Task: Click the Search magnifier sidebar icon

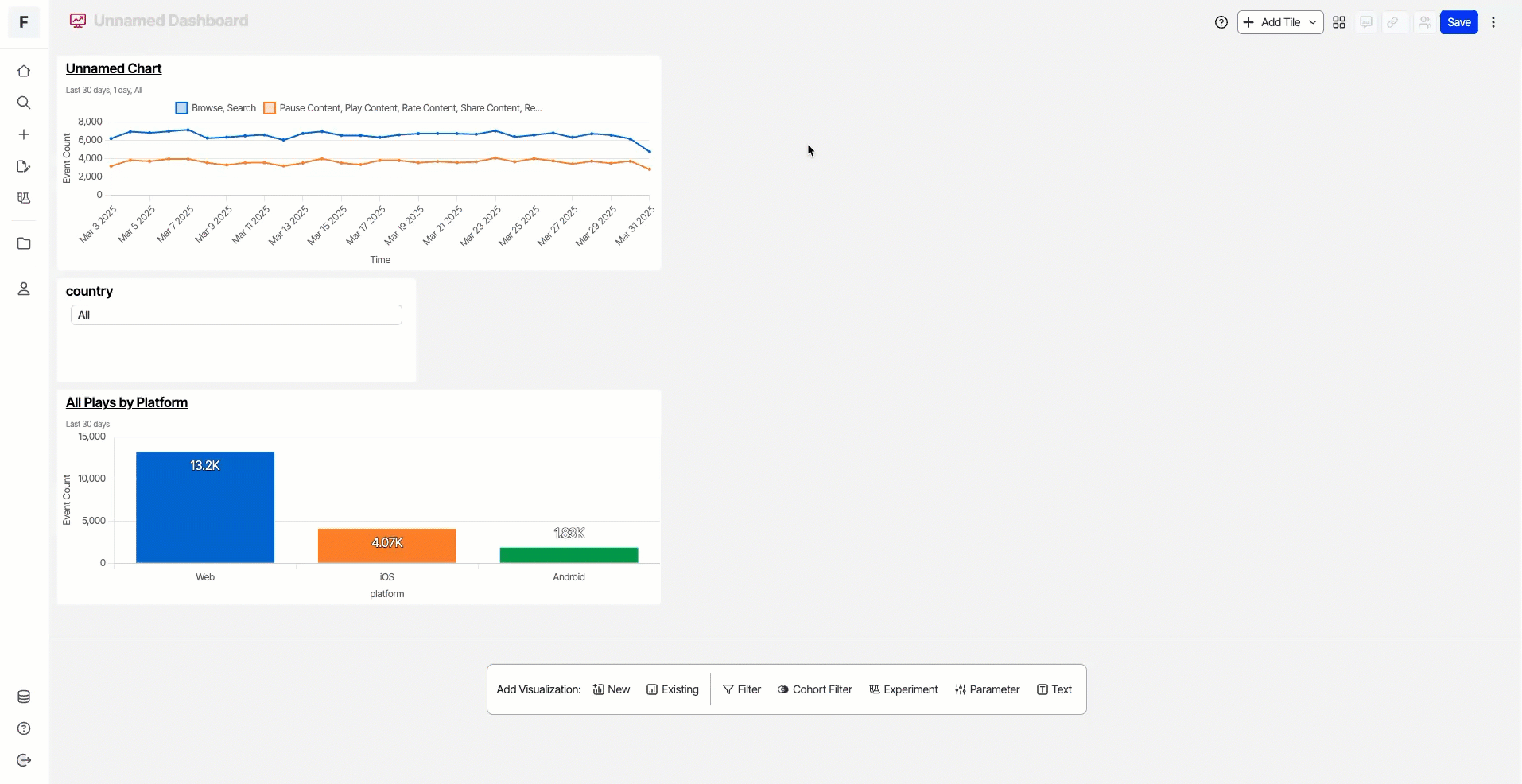Action: pyautogui.click(x=24, y=103)
